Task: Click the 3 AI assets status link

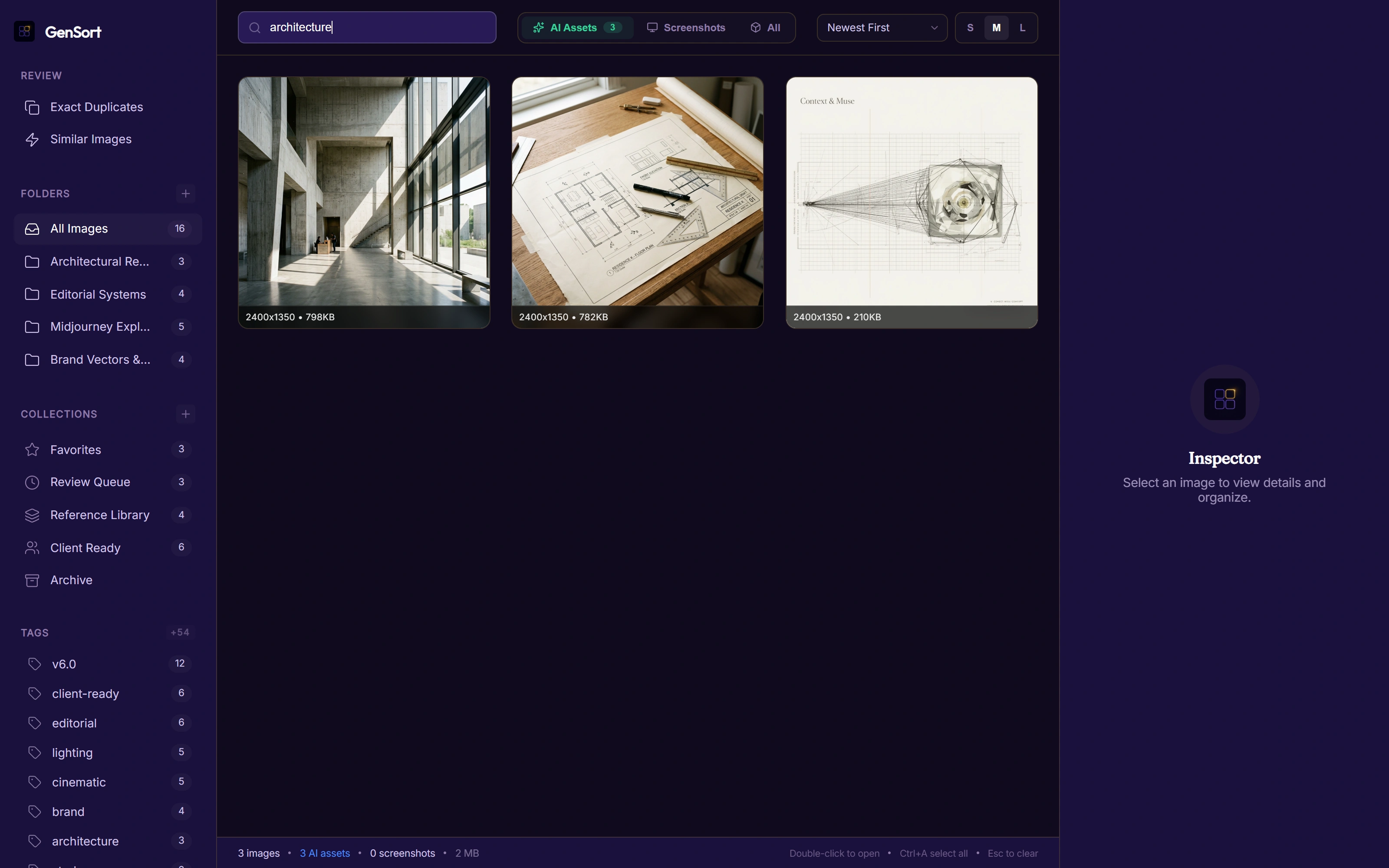Action: 325,853
